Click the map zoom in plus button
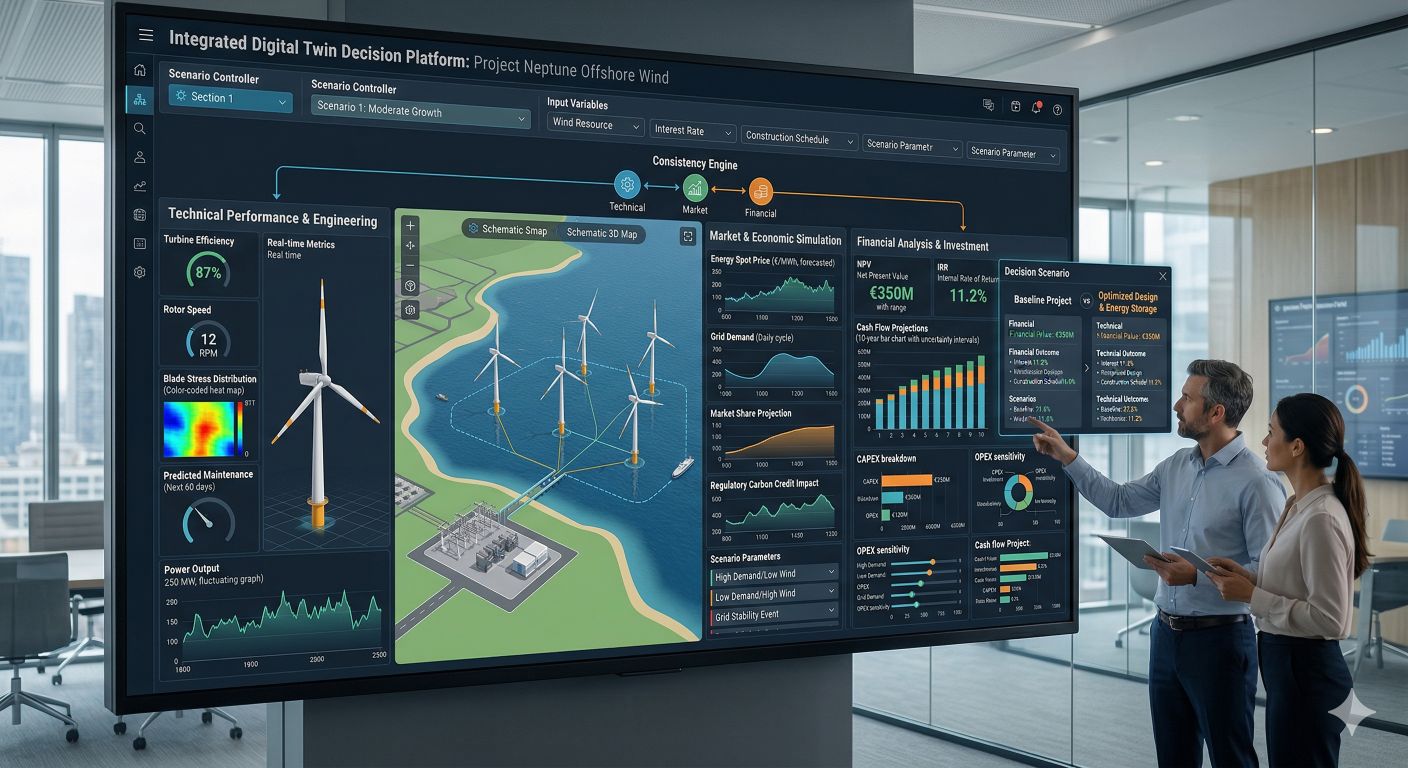Screen dimensions: 1408x768 pyautogui.click(x=410, y=226)
